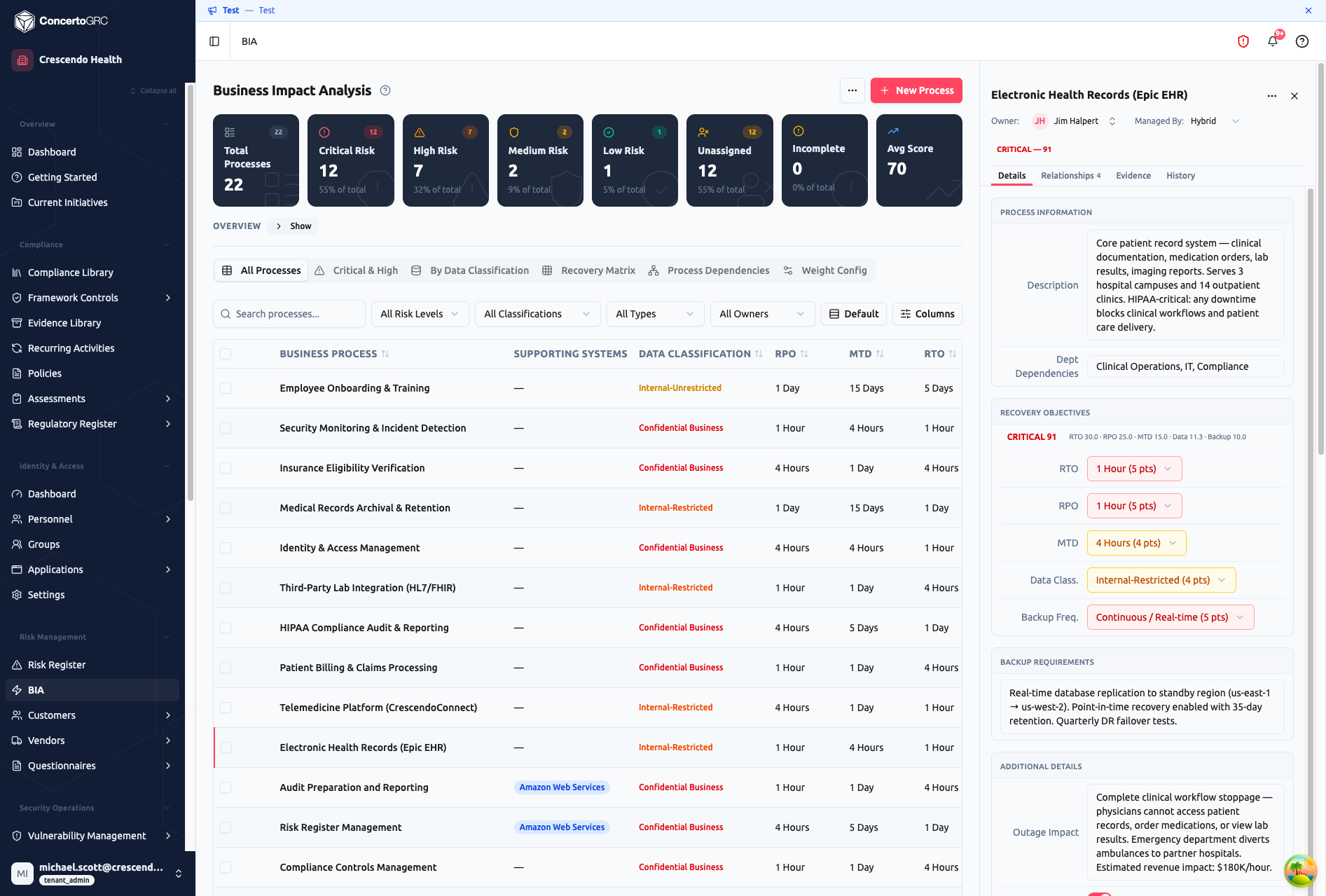The height and width of the screenshot is (896, 1326).
Task: Click Collapse all in sidebar
Action: 153,91
